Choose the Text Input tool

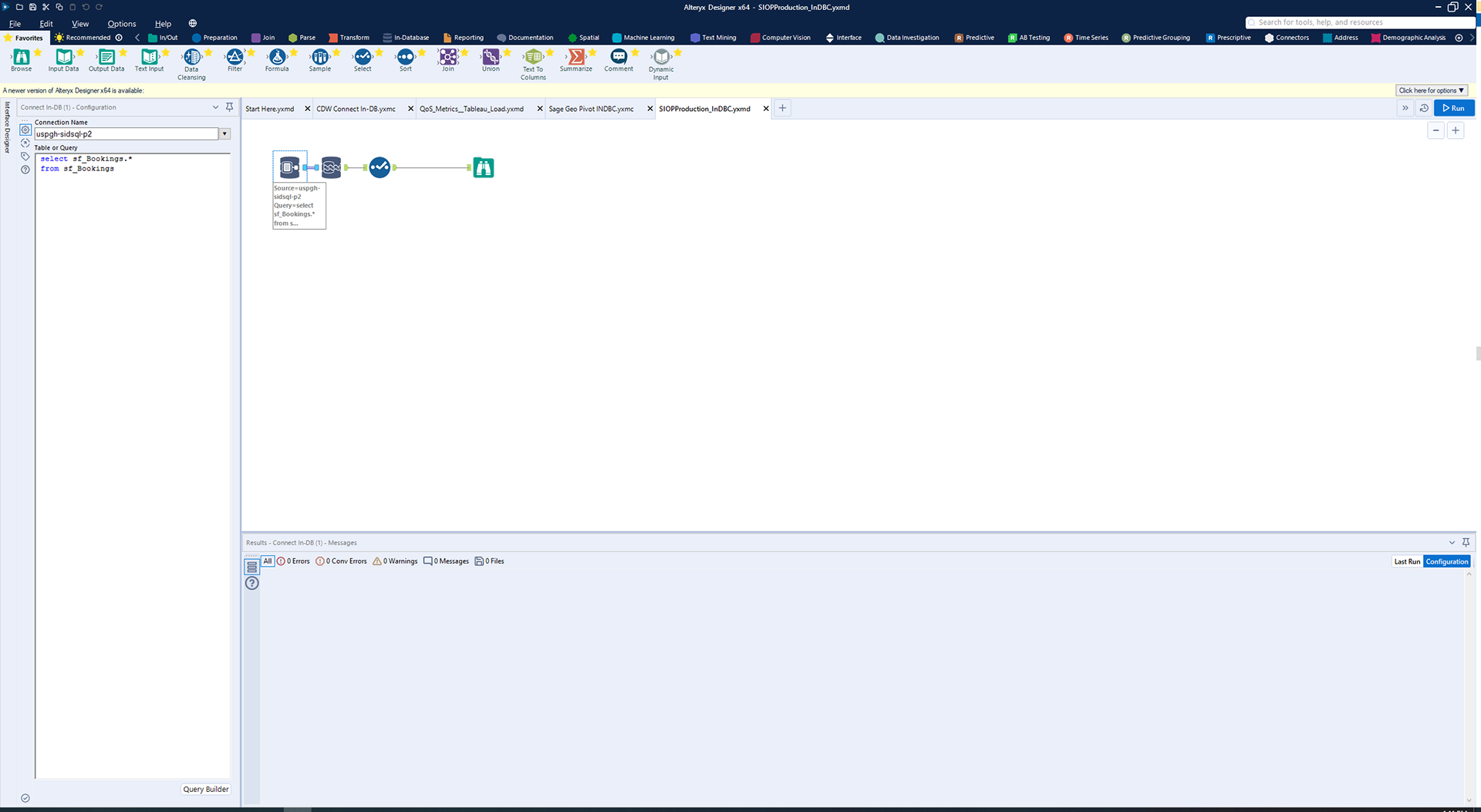click(149, 60)
